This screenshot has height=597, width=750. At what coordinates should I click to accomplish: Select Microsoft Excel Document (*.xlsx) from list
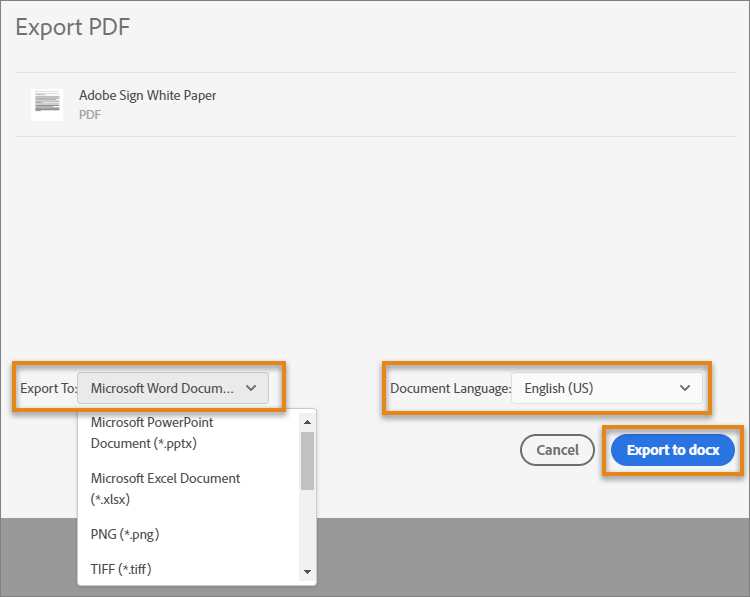pos(165,488)
